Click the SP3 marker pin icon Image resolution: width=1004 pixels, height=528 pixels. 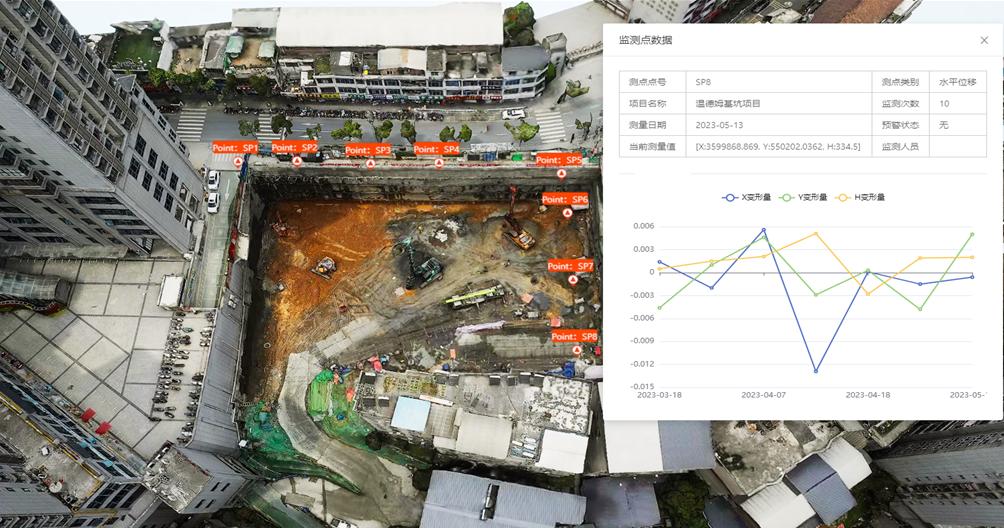(x=370, y=163)
